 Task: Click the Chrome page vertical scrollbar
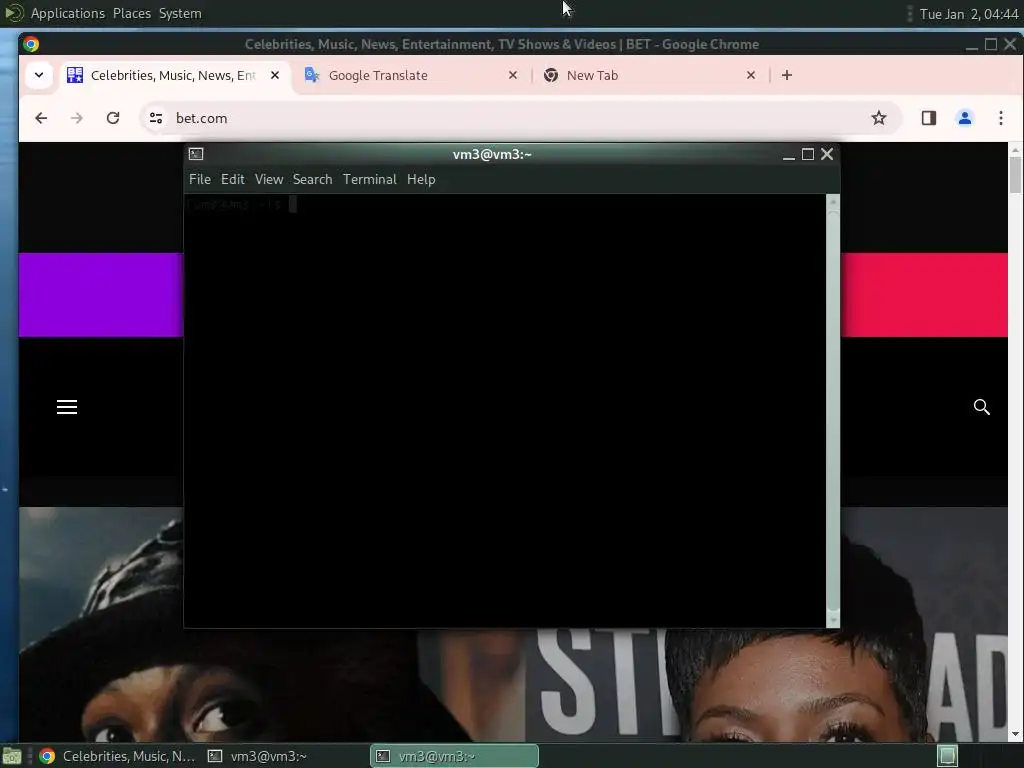(x=1016, y=442)
